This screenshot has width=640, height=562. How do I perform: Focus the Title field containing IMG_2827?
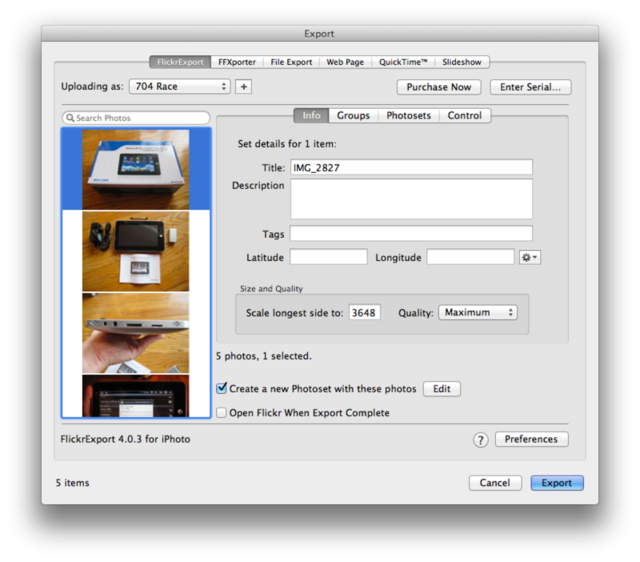411,167
